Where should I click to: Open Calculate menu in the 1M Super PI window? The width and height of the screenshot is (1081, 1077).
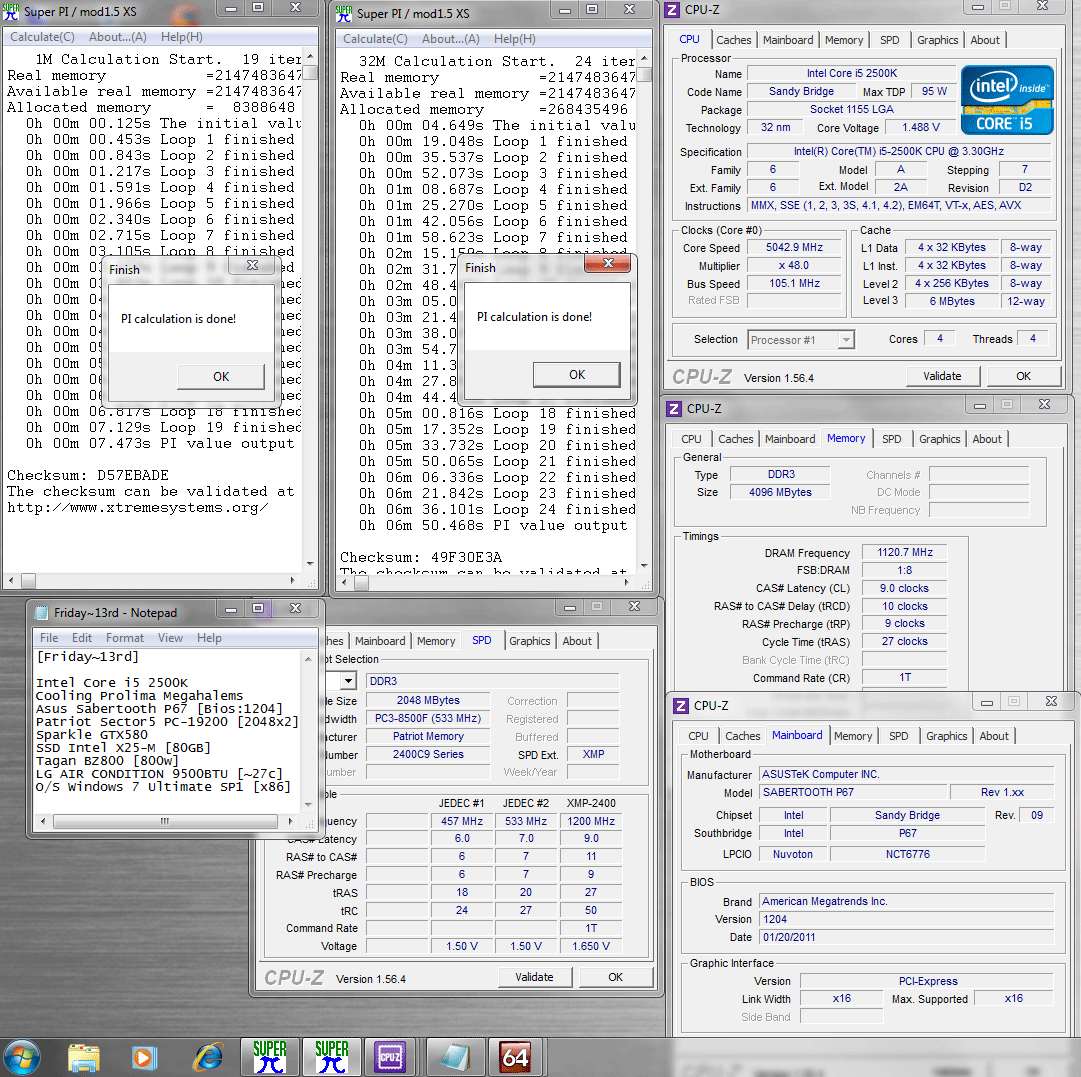click(42, 37)
